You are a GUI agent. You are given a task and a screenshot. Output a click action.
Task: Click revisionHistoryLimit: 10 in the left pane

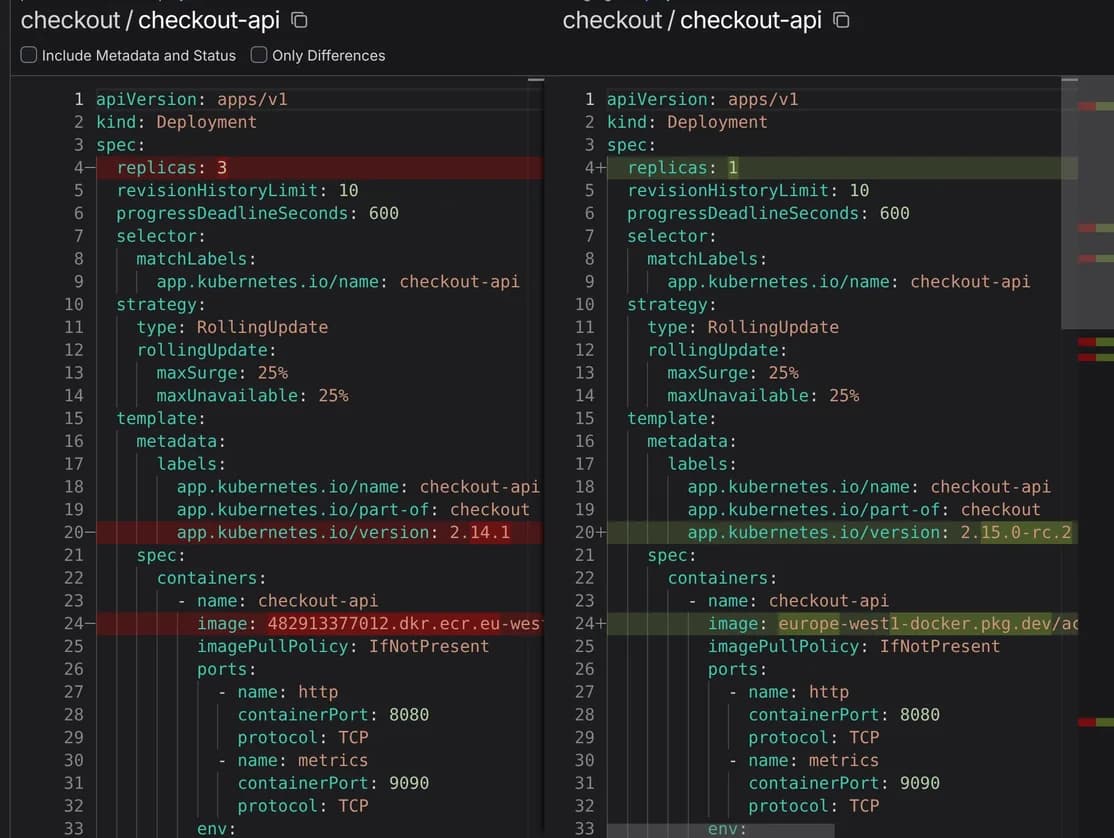[237, 190]
